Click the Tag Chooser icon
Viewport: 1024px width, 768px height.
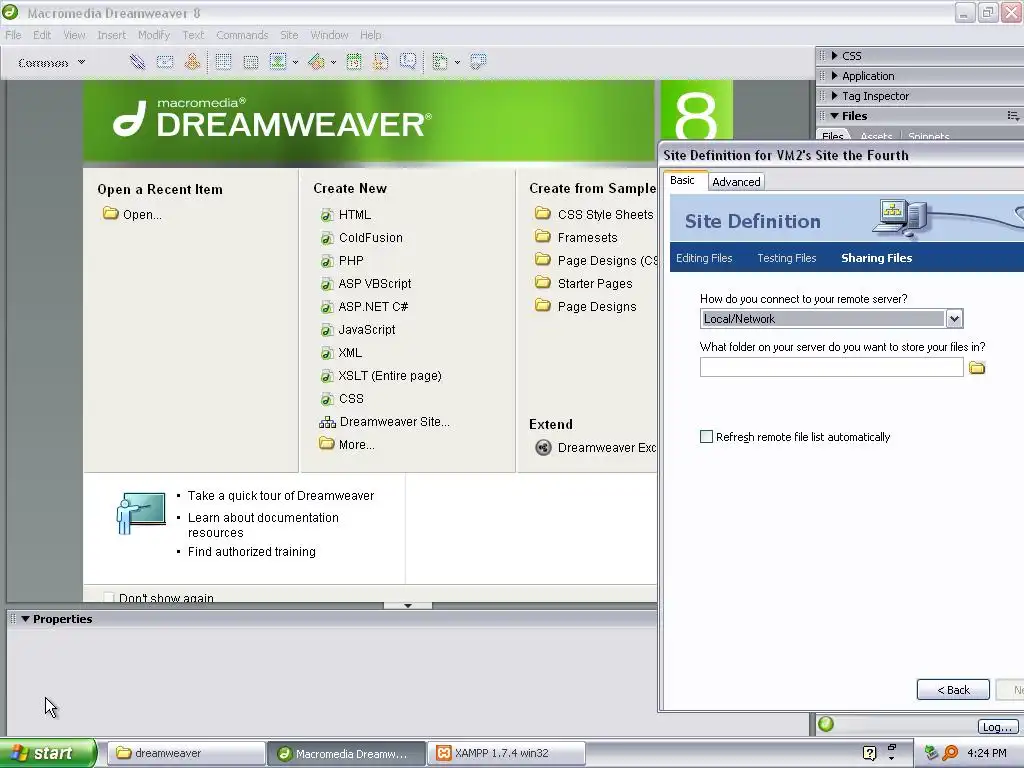[x=478, y=62]
